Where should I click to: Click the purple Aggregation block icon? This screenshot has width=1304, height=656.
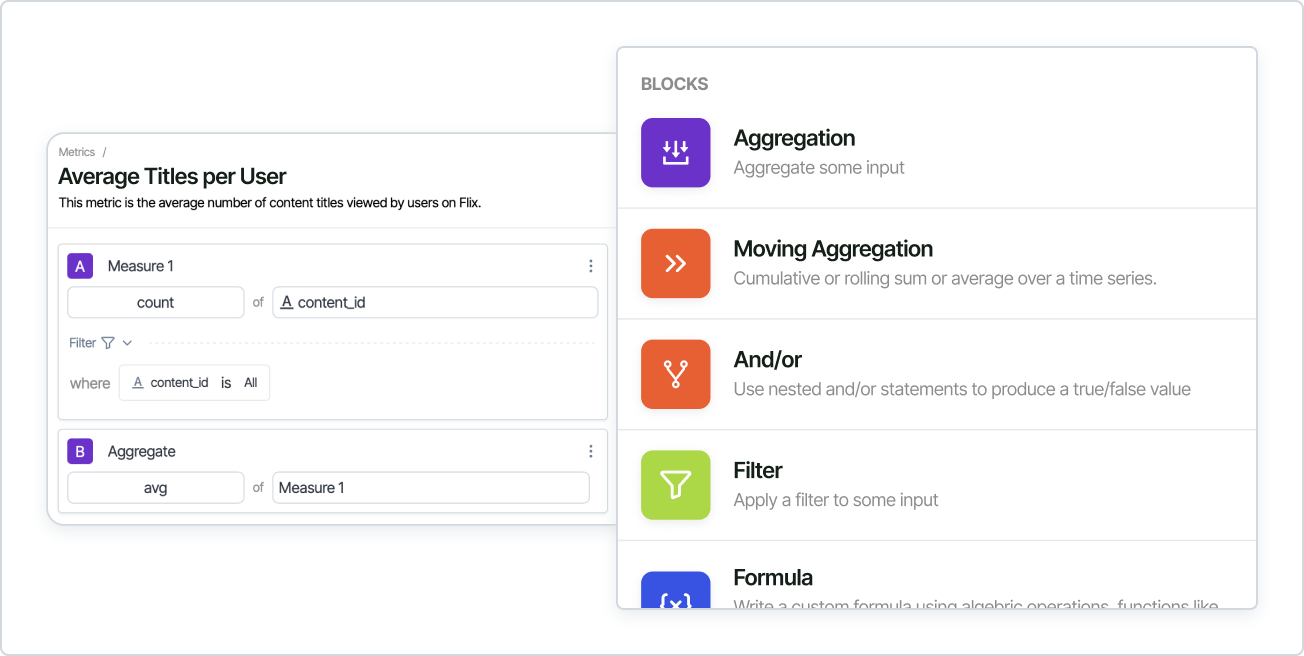675,153
